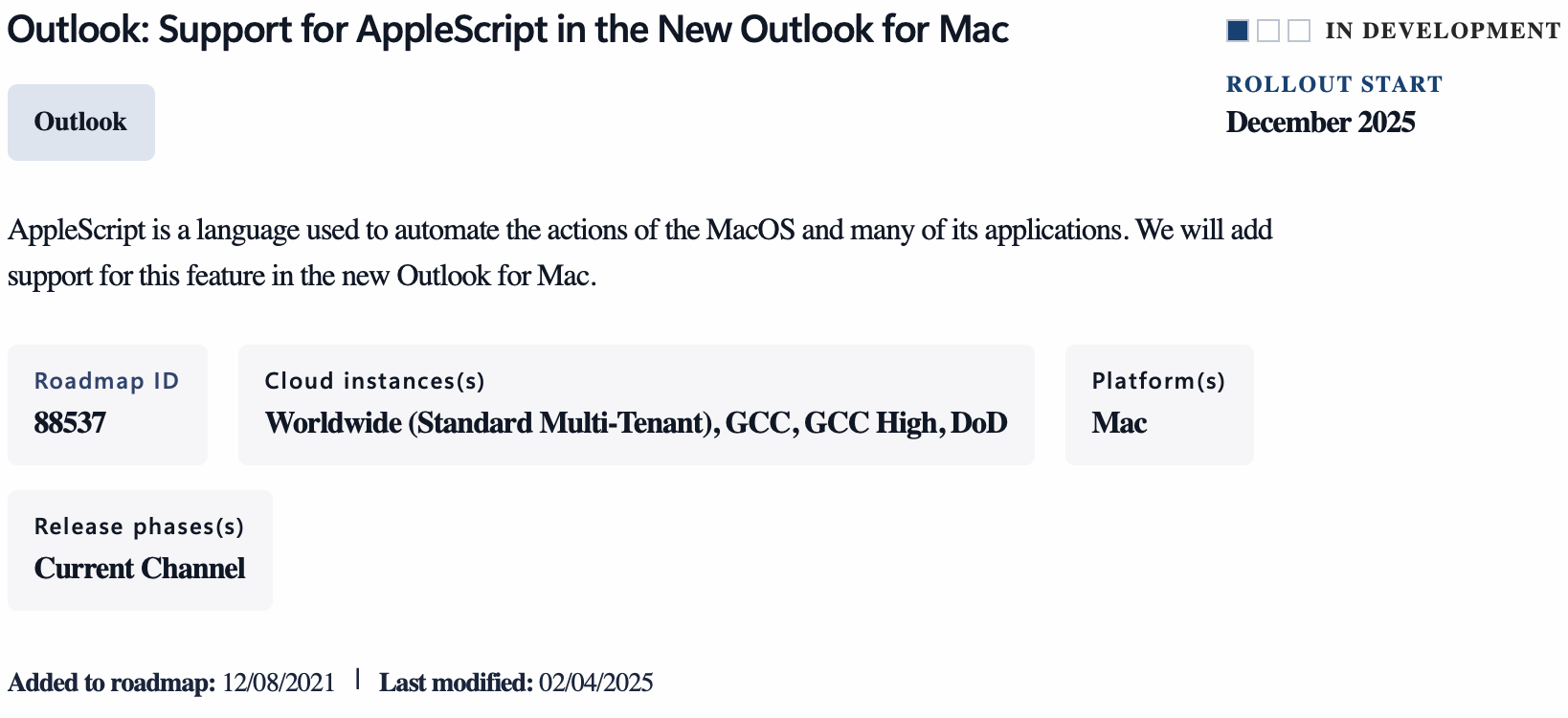1568x718 pixels.
Task: Click the roadmap item title heading
Action: coord(507,30)
